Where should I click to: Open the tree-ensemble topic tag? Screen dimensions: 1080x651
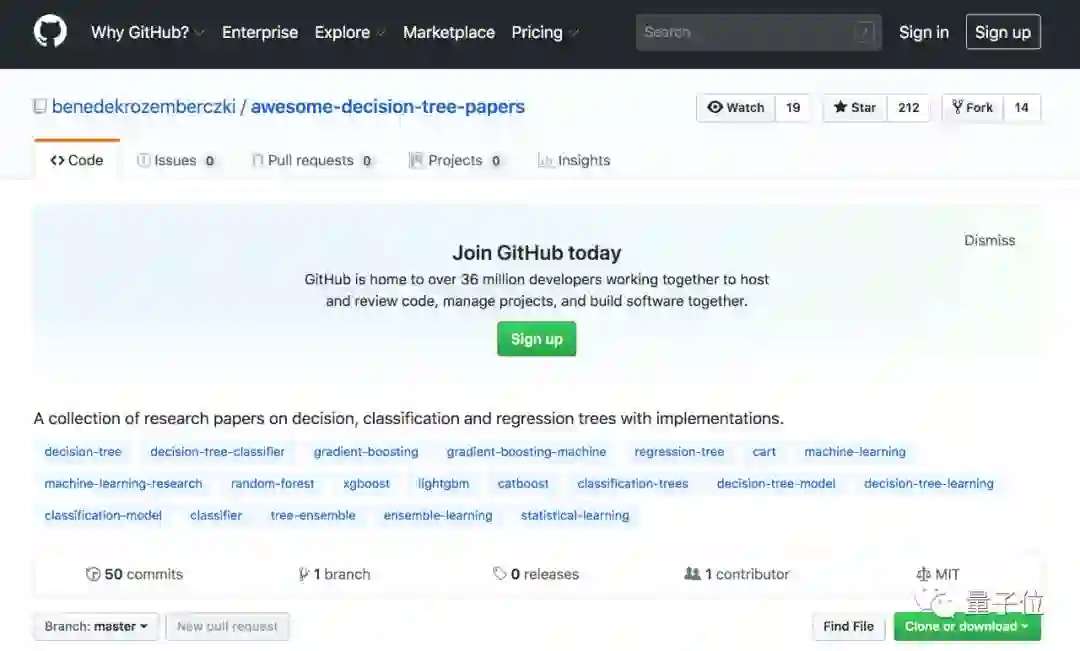tap(313, 515)
